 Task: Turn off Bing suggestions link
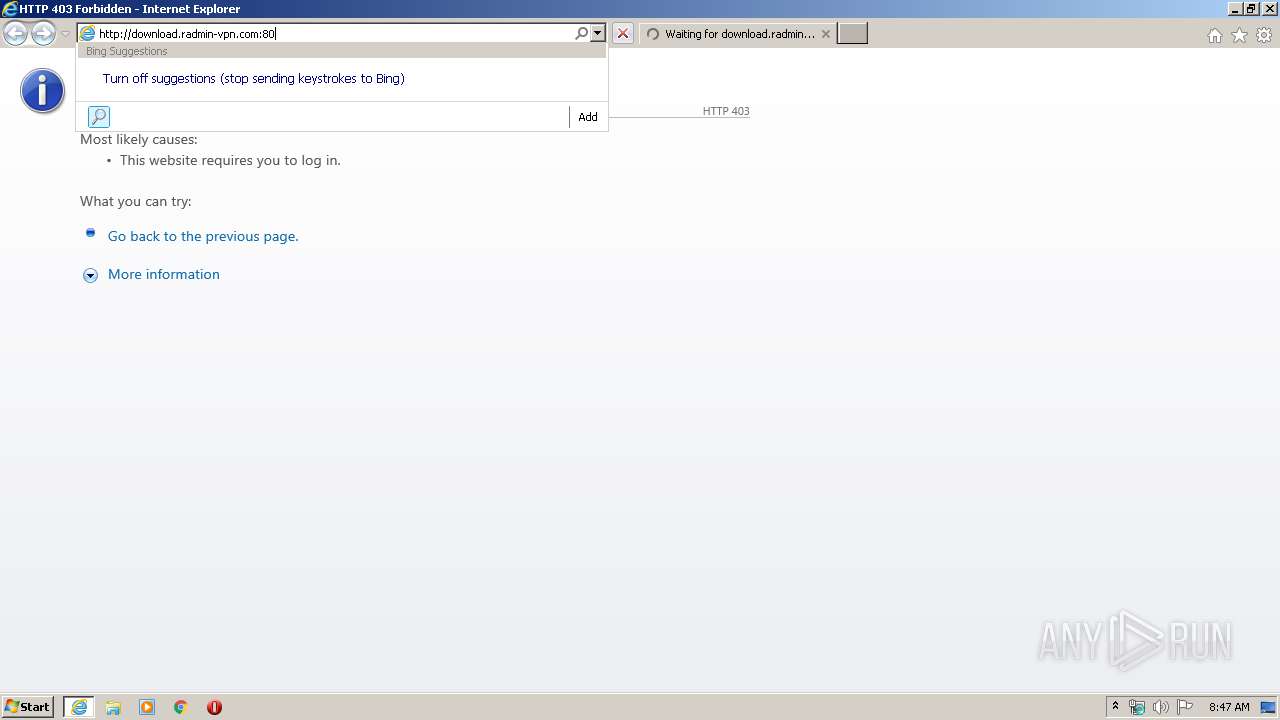254,78
